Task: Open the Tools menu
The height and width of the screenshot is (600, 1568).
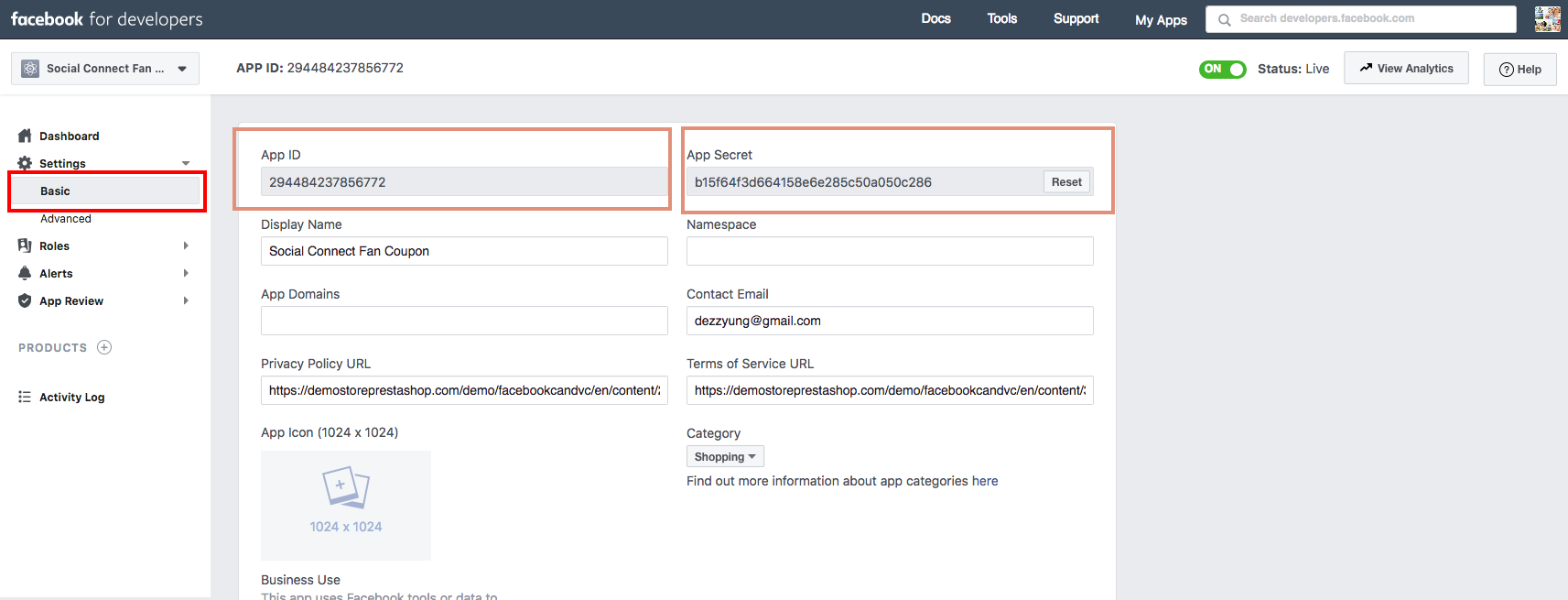Action: (1002, 18)
